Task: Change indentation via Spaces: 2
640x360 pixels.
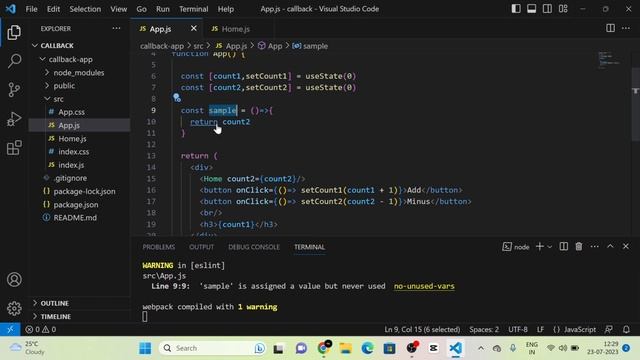Action: coord(484,329)
